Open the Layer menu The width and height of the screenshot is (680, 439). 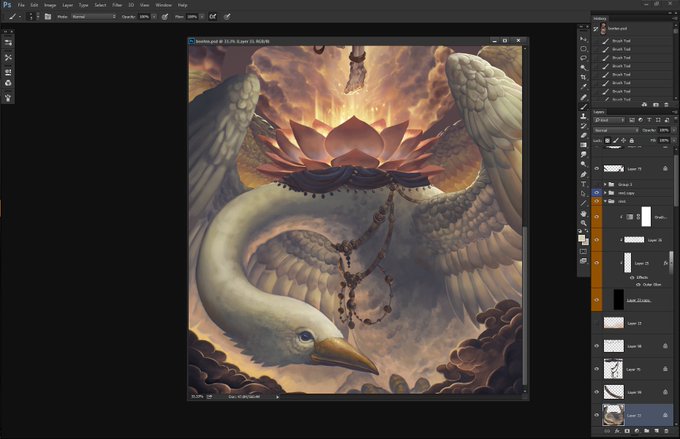68,5
